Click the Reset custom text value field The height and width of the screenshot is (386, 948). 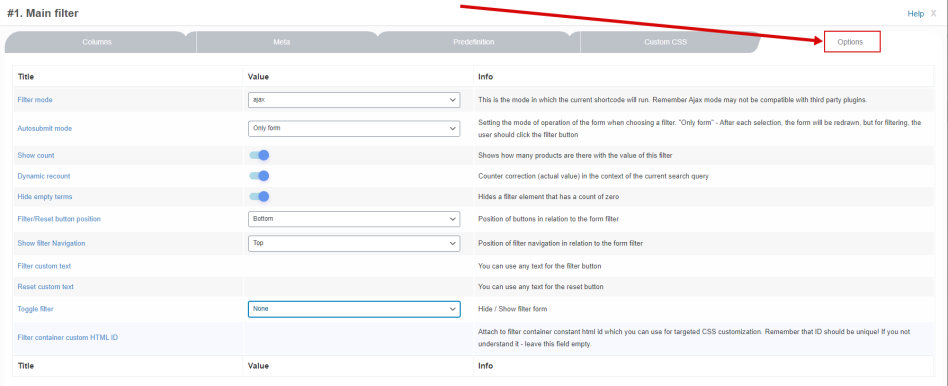tap(358, 287)
